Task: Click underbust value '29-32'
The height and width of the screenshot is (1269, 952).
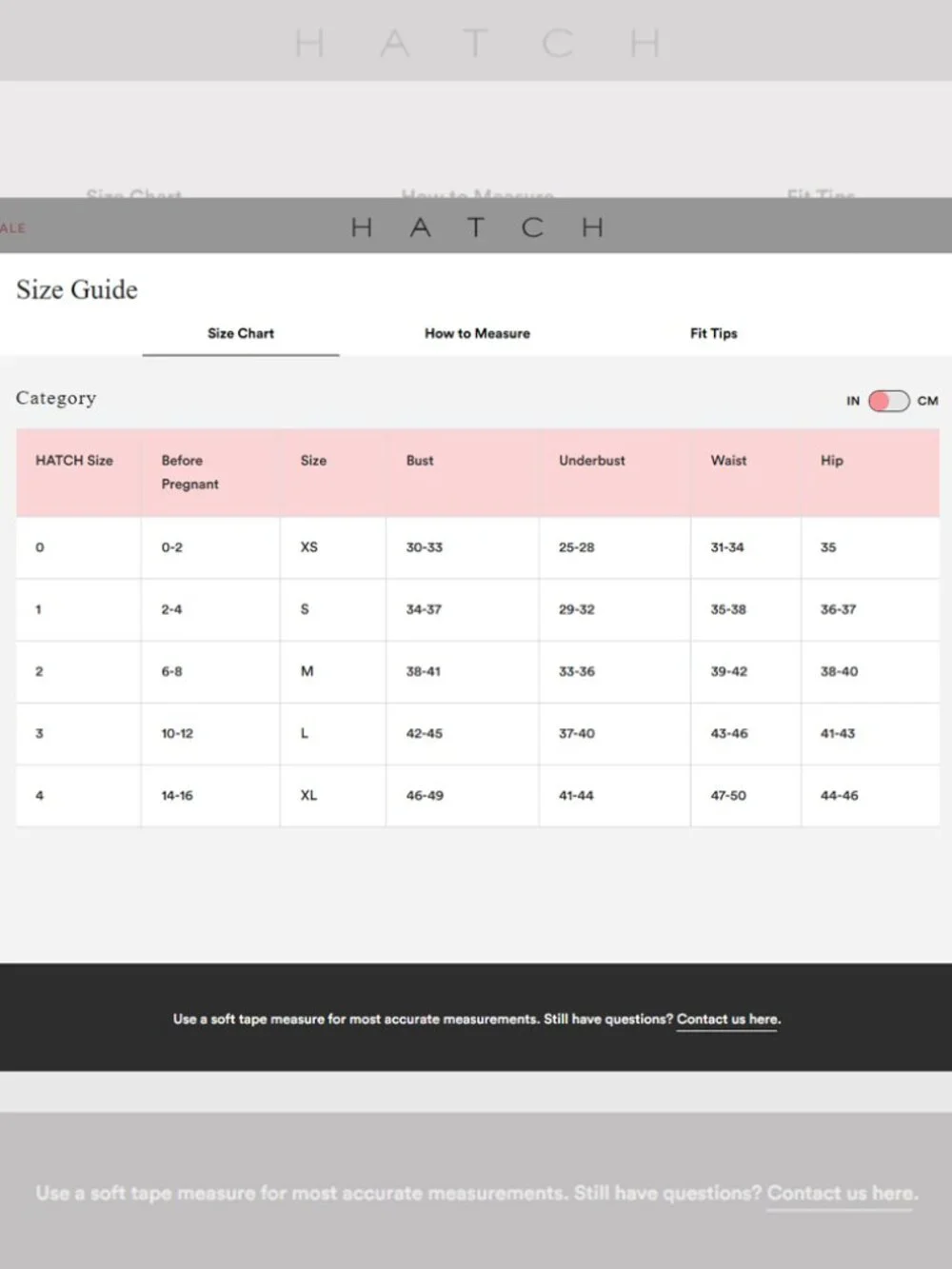Action: (576, 609)
